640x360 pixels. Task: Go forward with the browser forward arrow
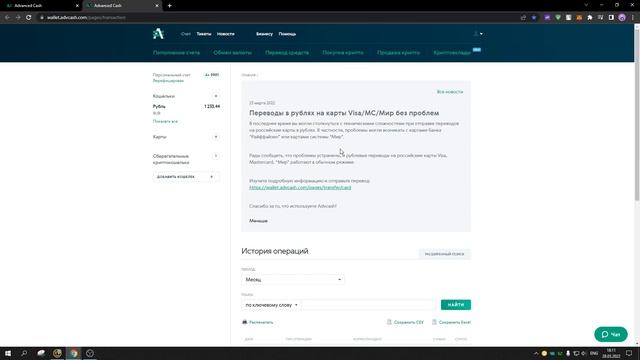click(x=18, y=18)
